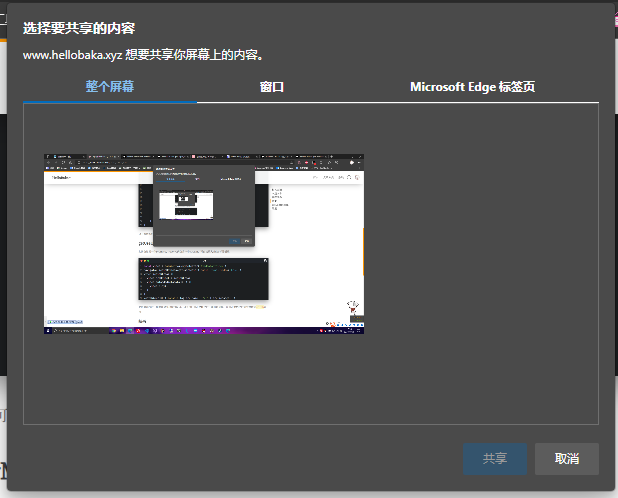Choose the entire screen preview thumbnail
Viewport: 618px width, 498px height.
(204, 244)
